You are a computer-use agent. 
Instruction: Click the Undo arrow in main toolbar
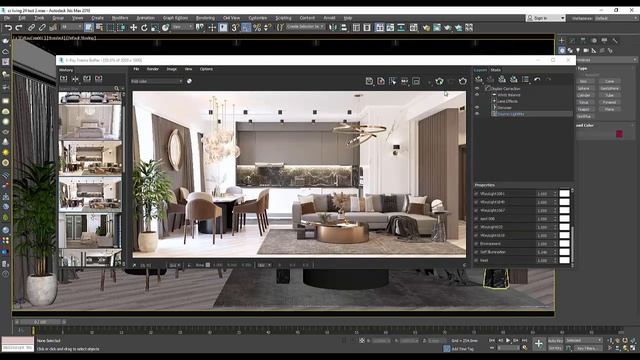(x=8, y=28)
